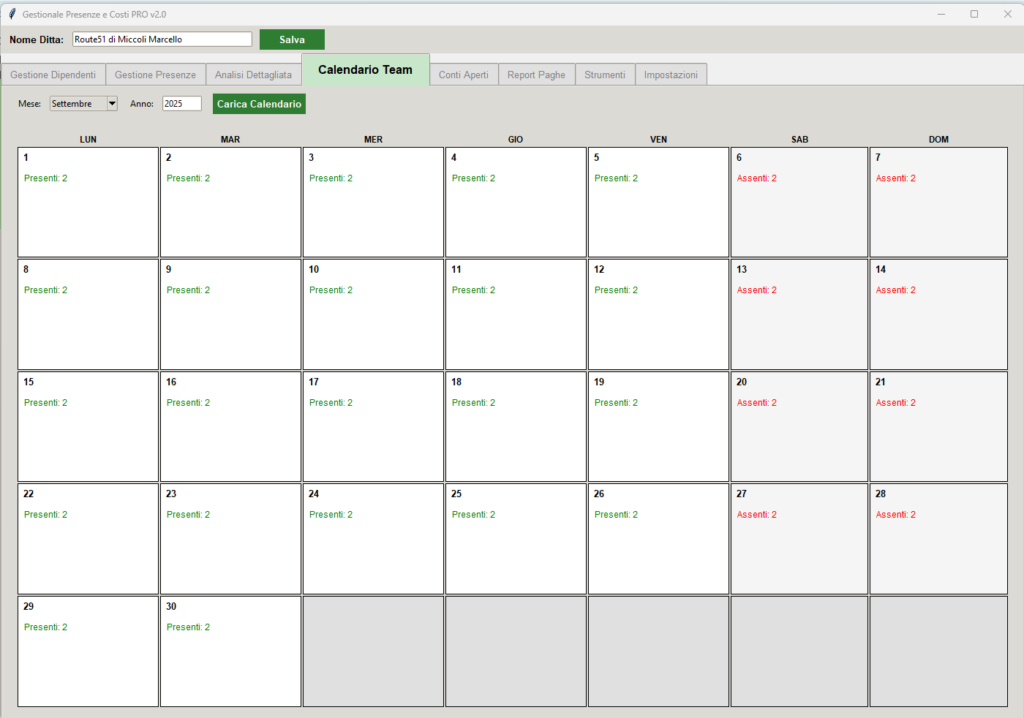Switch to the Strumenti tab

(x=605, y=75)
